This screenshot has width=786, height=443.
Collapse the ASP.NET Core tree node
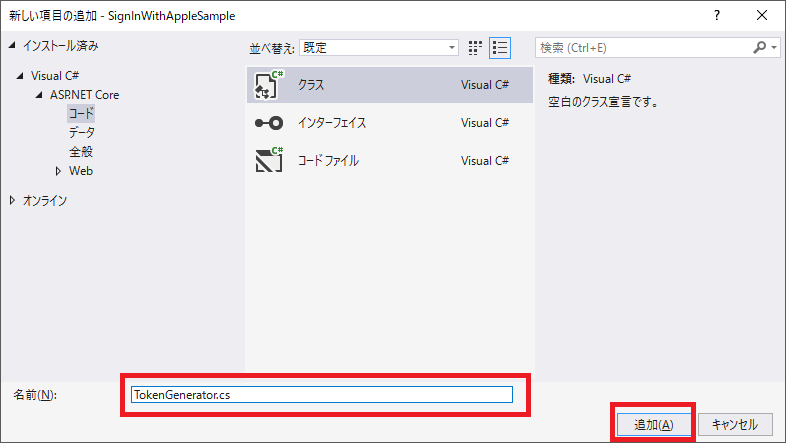pyautogui.click(x=39, y=95)
